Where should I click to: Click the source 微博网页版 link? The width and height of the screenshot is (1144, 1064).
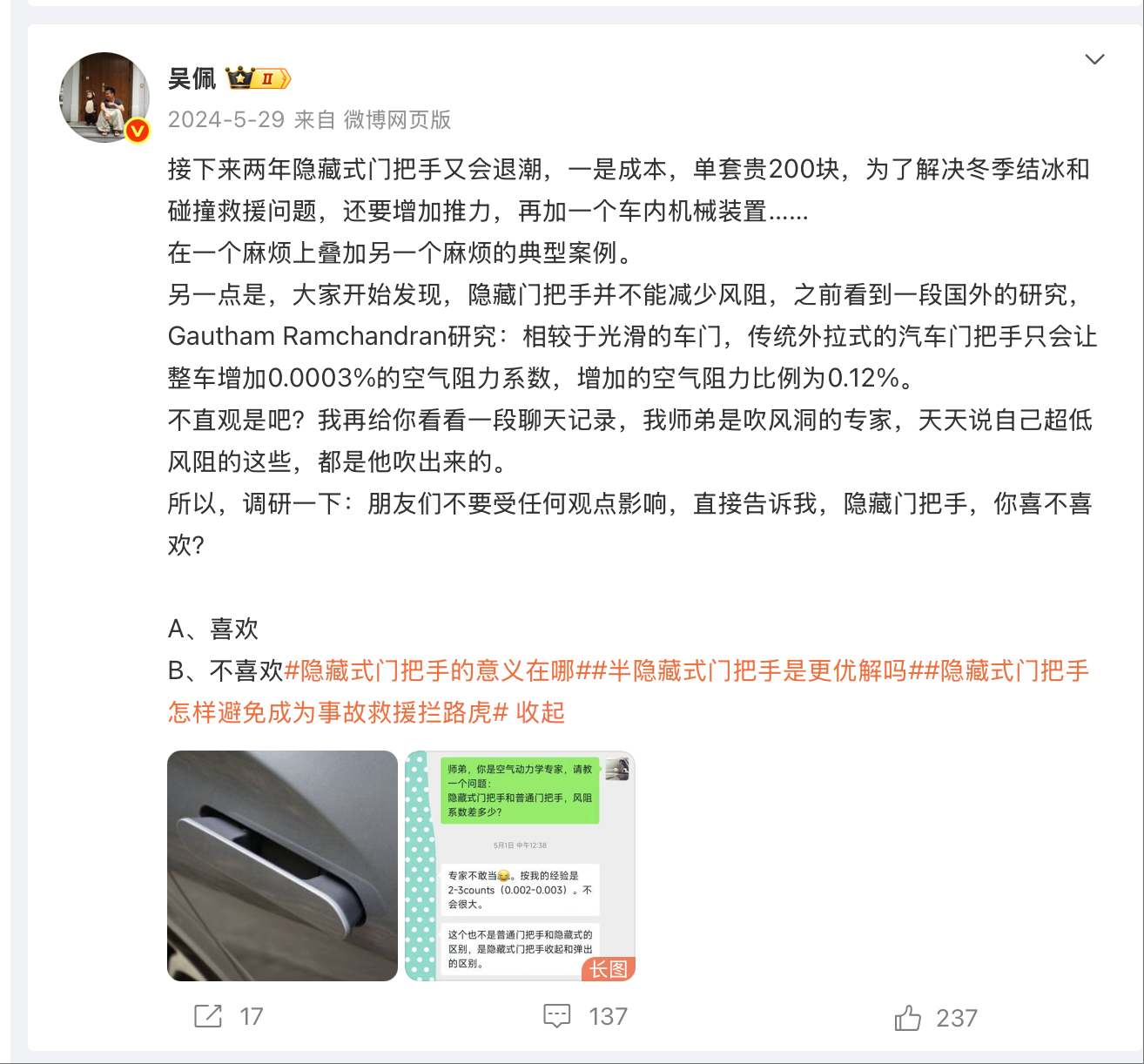click(397, 119)
